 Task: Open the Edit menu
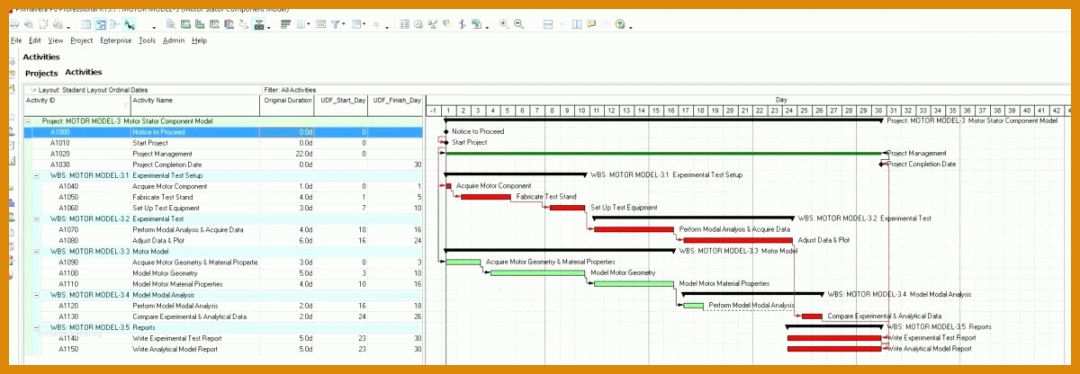pyautogui.click(x=34, y=41)
